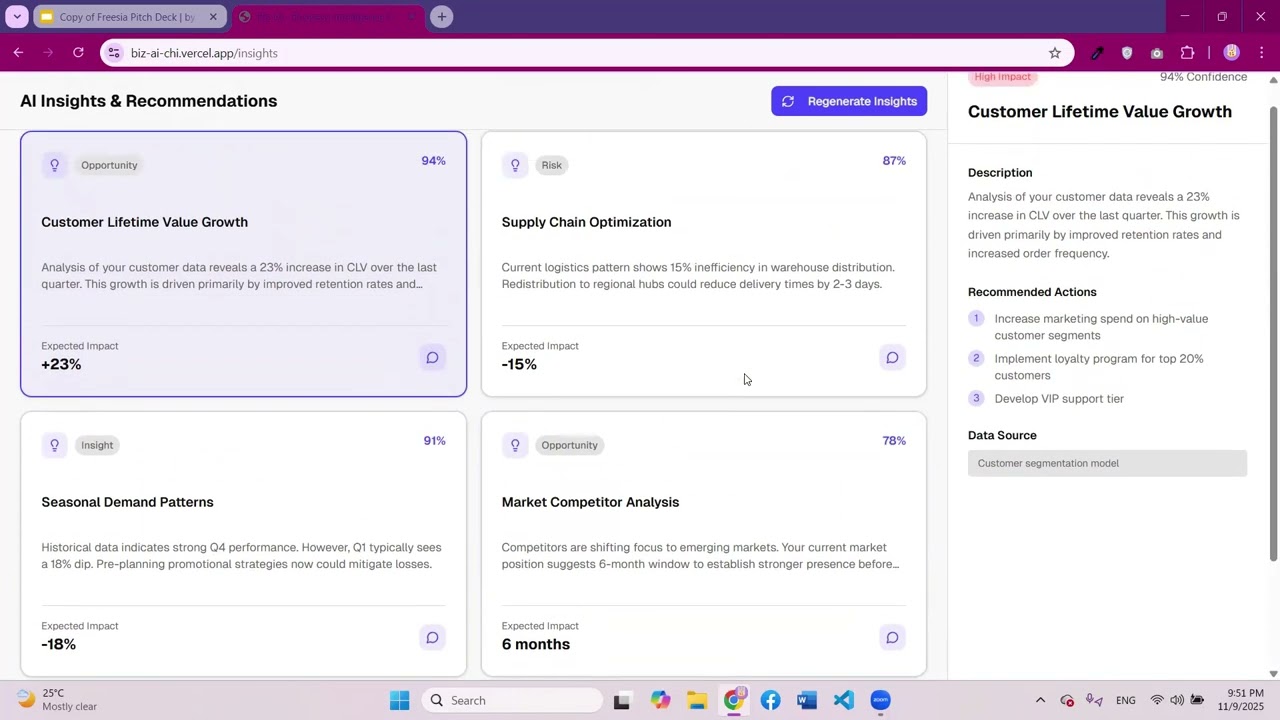Image resolution: width=1280 pixels, height=720 pixels.
Task: Select the Market Competitor Analysis title
Action: tap(590, 502)
